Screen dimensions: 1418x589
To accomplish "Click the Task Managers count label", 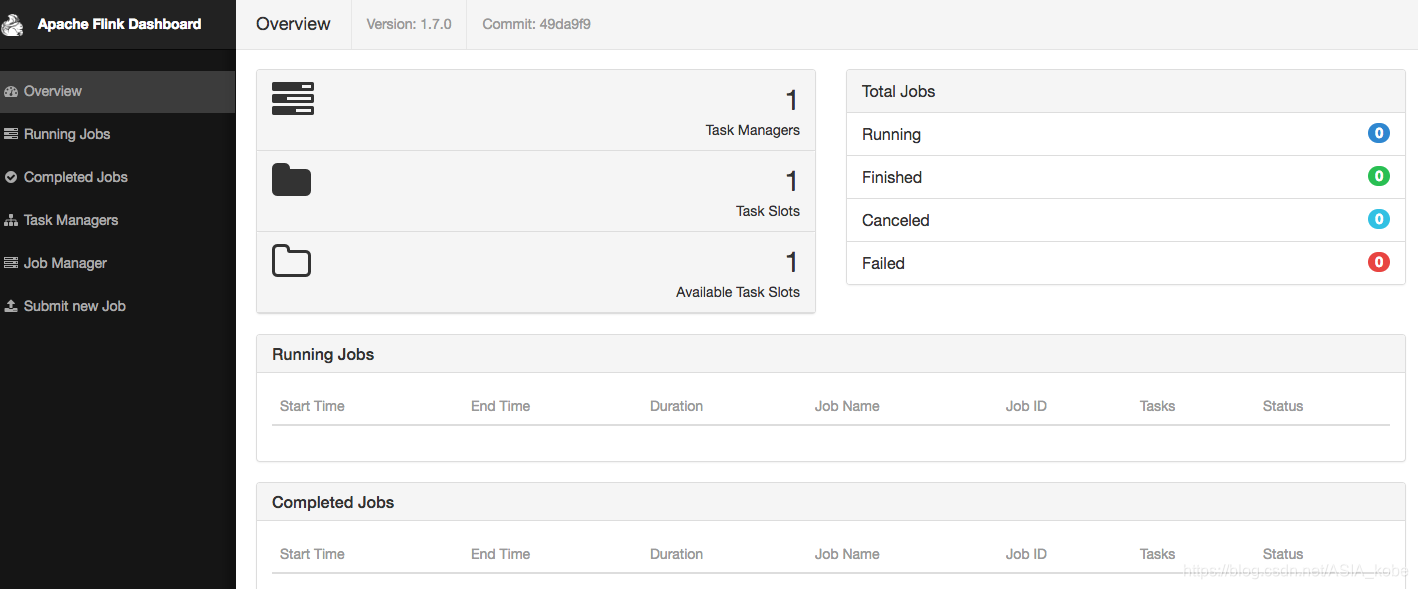I will coord(752,130).
